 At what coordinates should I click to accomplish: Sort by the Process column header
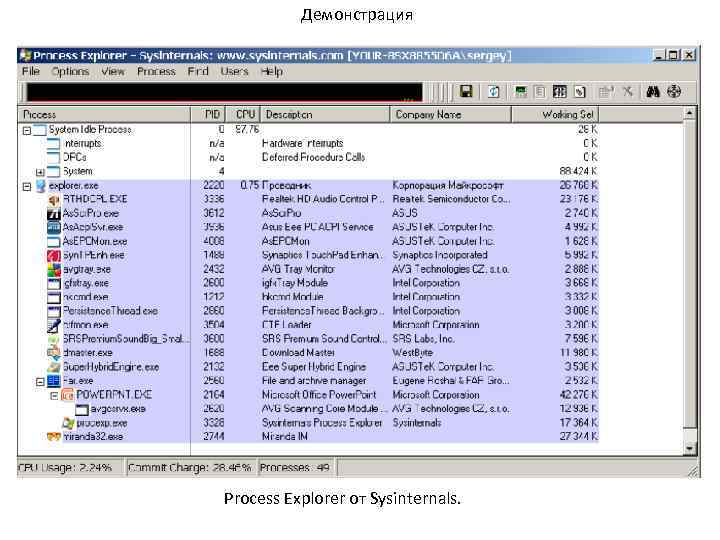(x=104, y=114)
